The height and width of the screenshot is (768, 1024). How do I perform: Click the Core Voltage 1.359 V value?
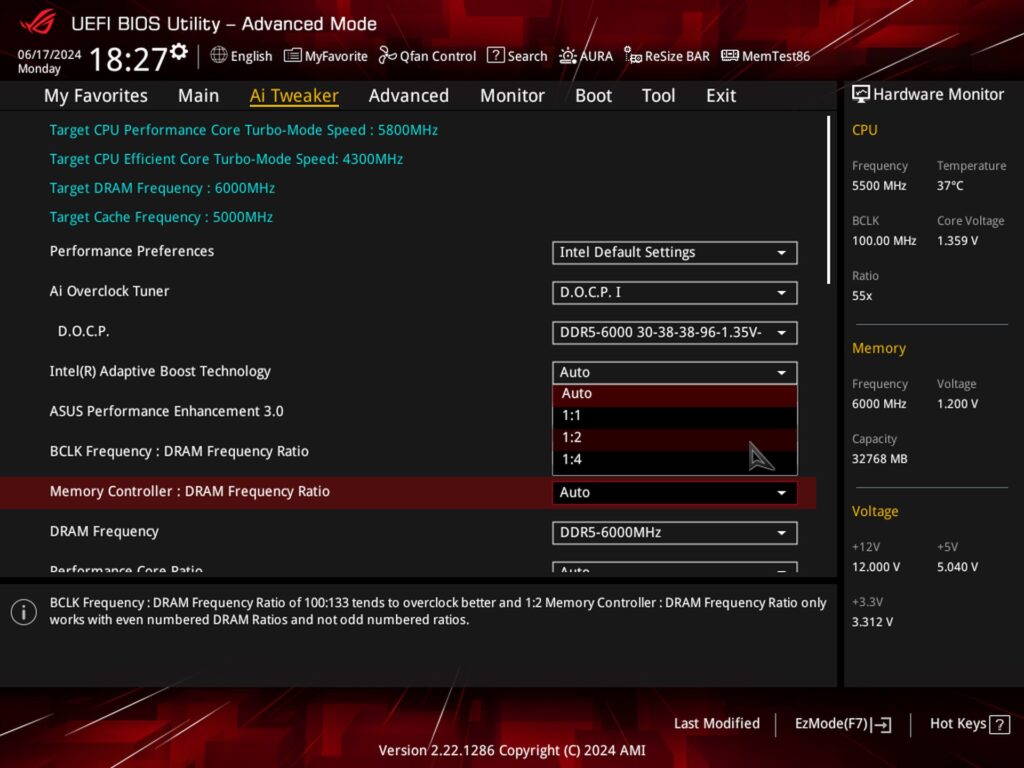957,241
